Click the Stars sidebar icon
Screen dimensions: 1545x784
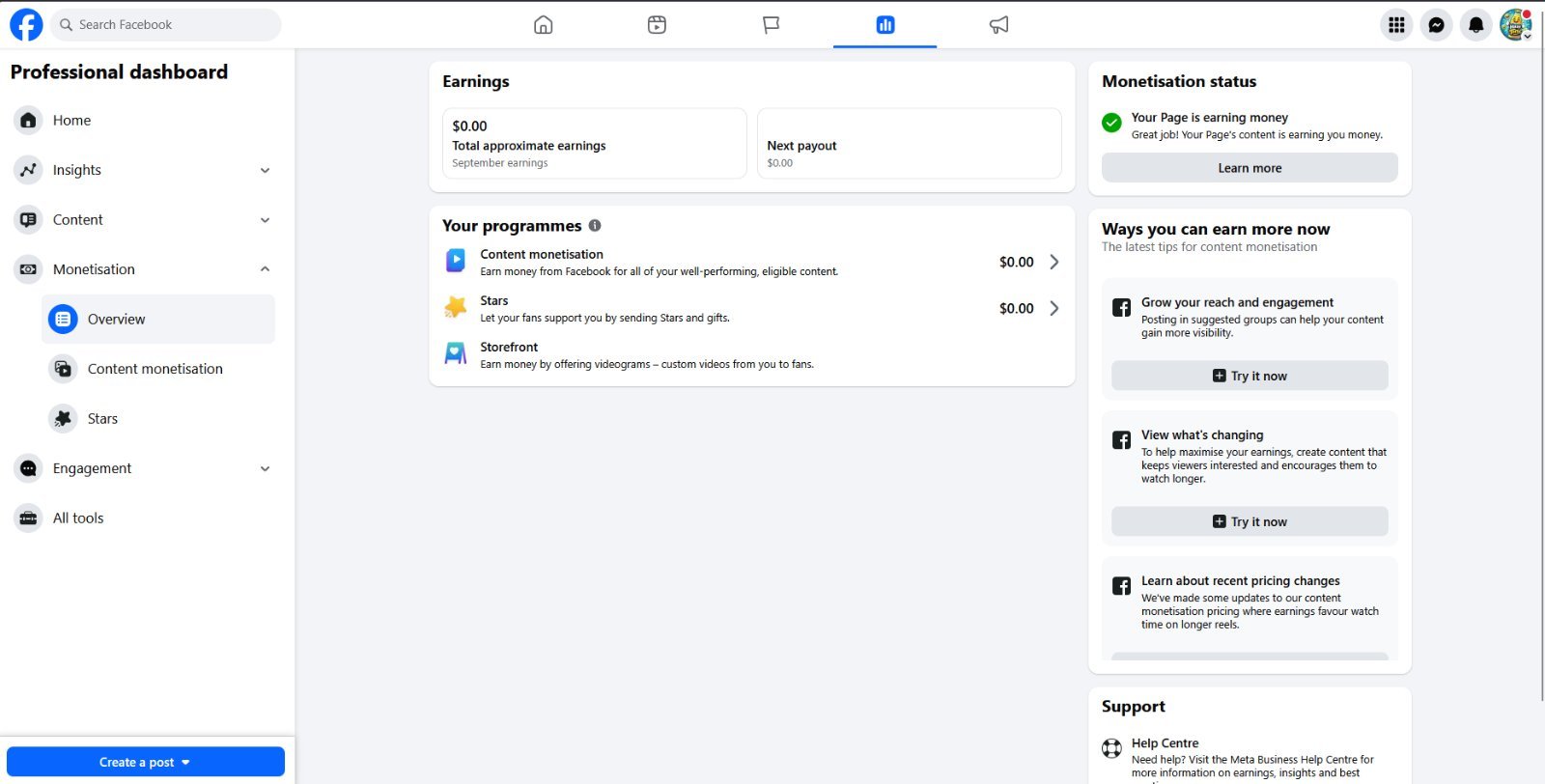click(x=63, y=418)
